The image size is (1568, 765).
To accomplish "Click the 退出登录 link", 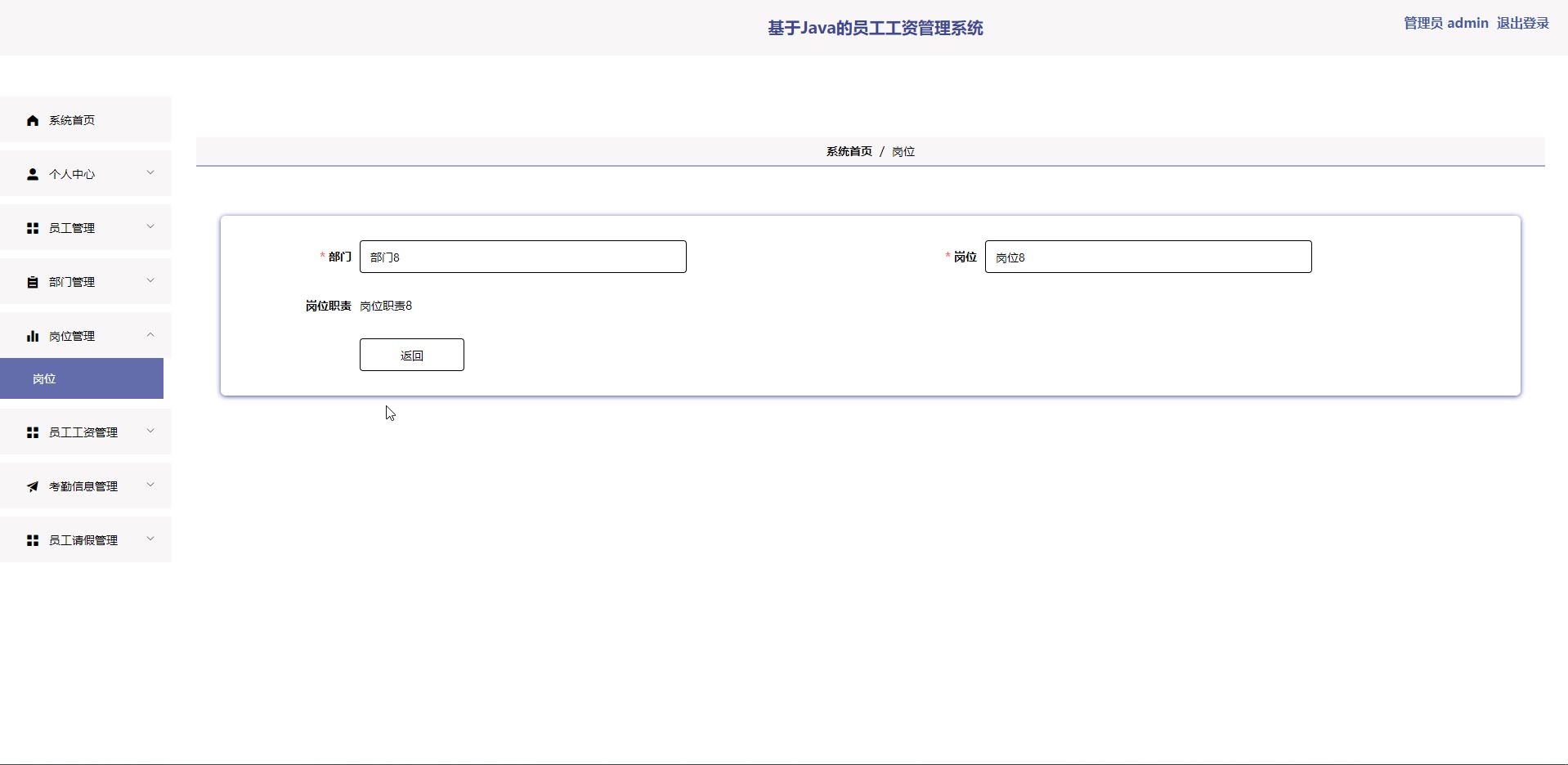I will 1523,23.
